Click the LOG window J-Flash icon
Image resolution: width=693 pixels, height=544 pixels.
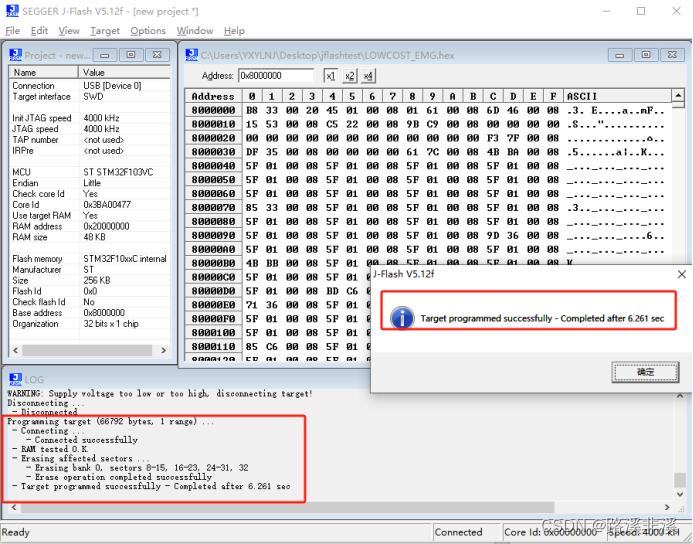pos(15,379)
